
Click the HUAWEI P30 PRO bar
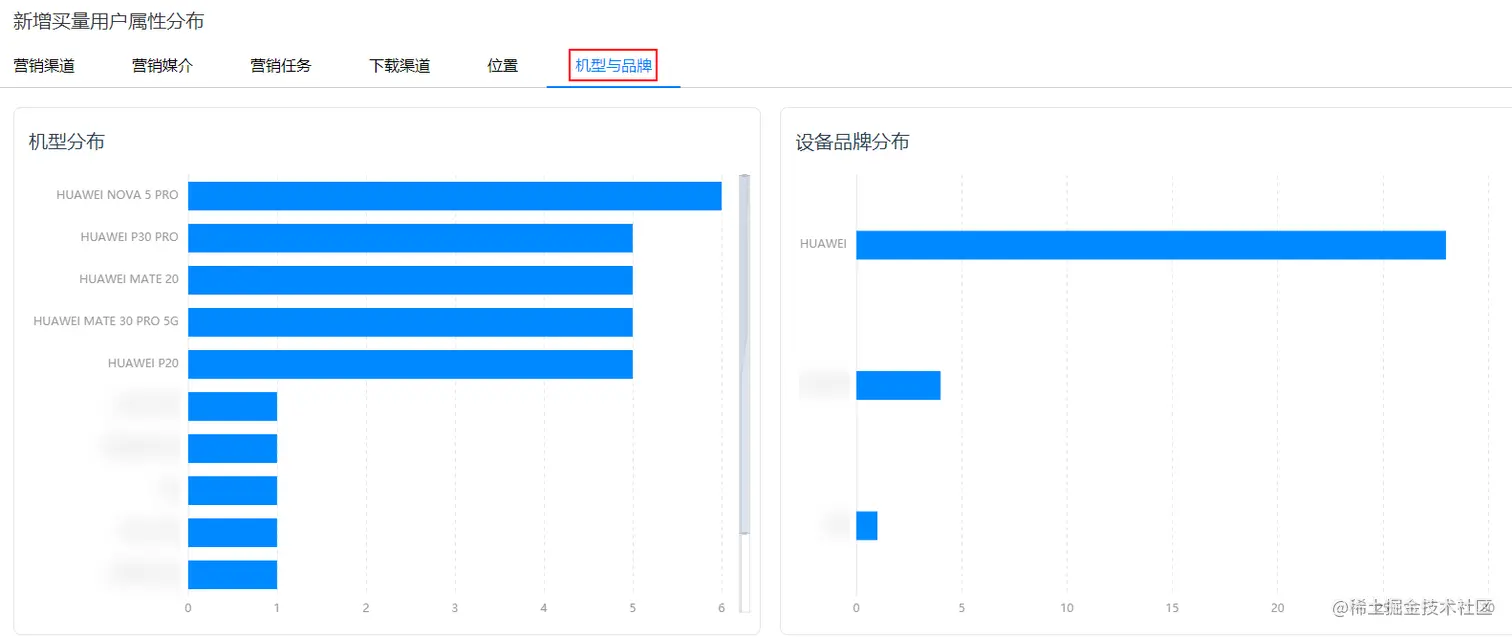tap(410, 238)
